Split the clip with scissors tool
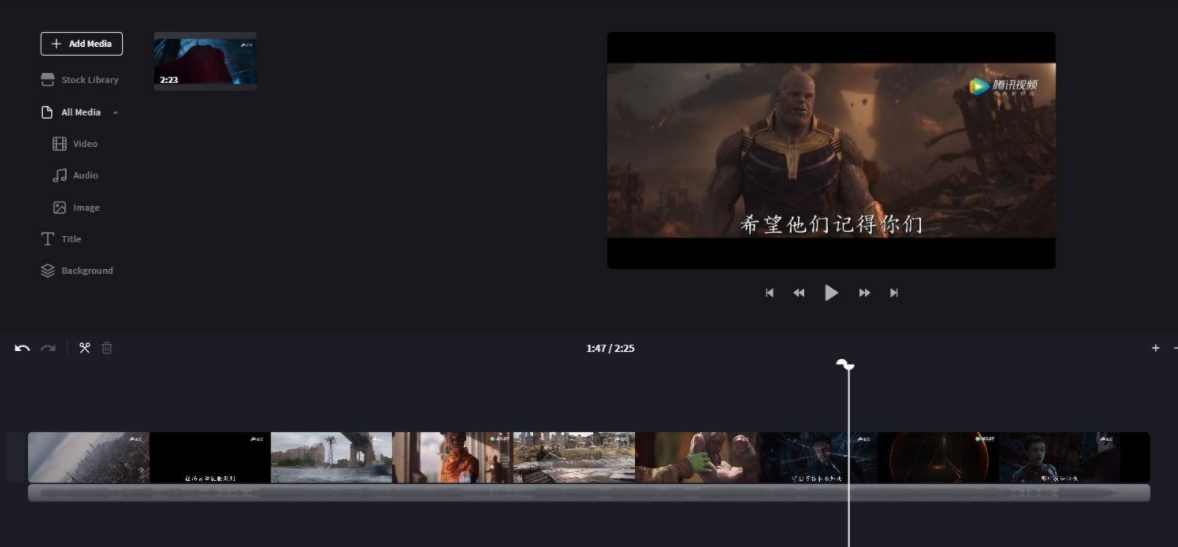Viewport: 1178px width, 547px height. click(84, 348)
